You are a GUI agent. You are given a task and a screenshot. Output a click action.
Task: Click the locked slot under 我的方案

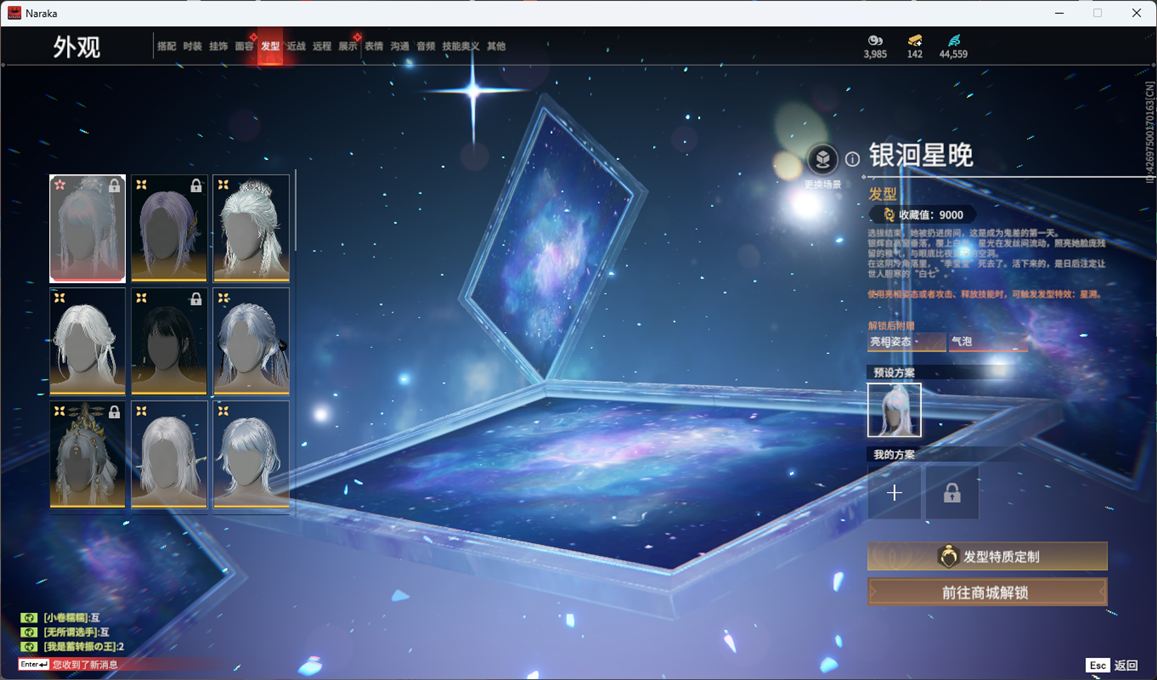point(952,493)
